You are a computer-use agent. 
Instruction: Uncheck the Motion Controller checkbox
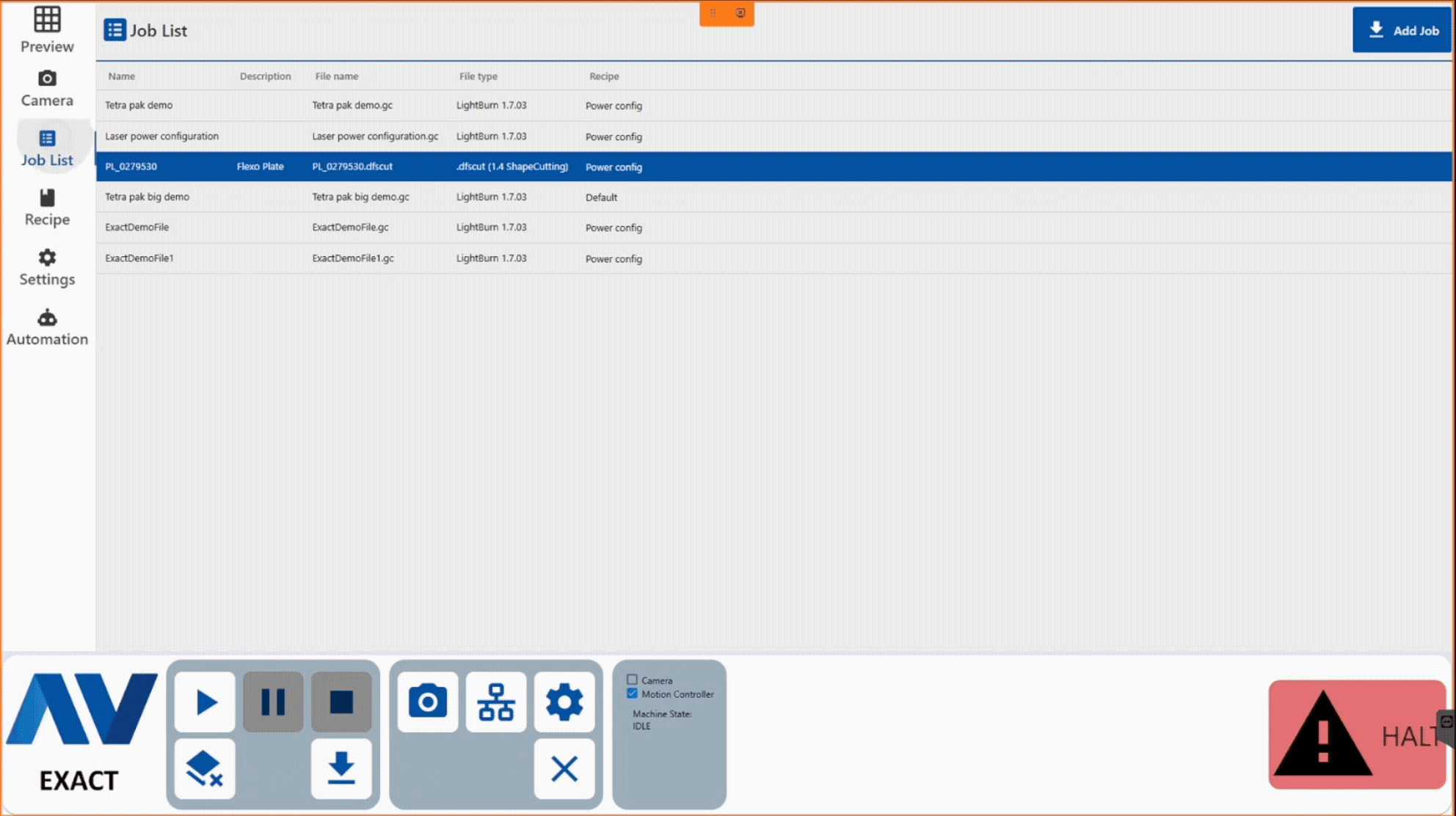pyautogui.click(x=632, y=693)
